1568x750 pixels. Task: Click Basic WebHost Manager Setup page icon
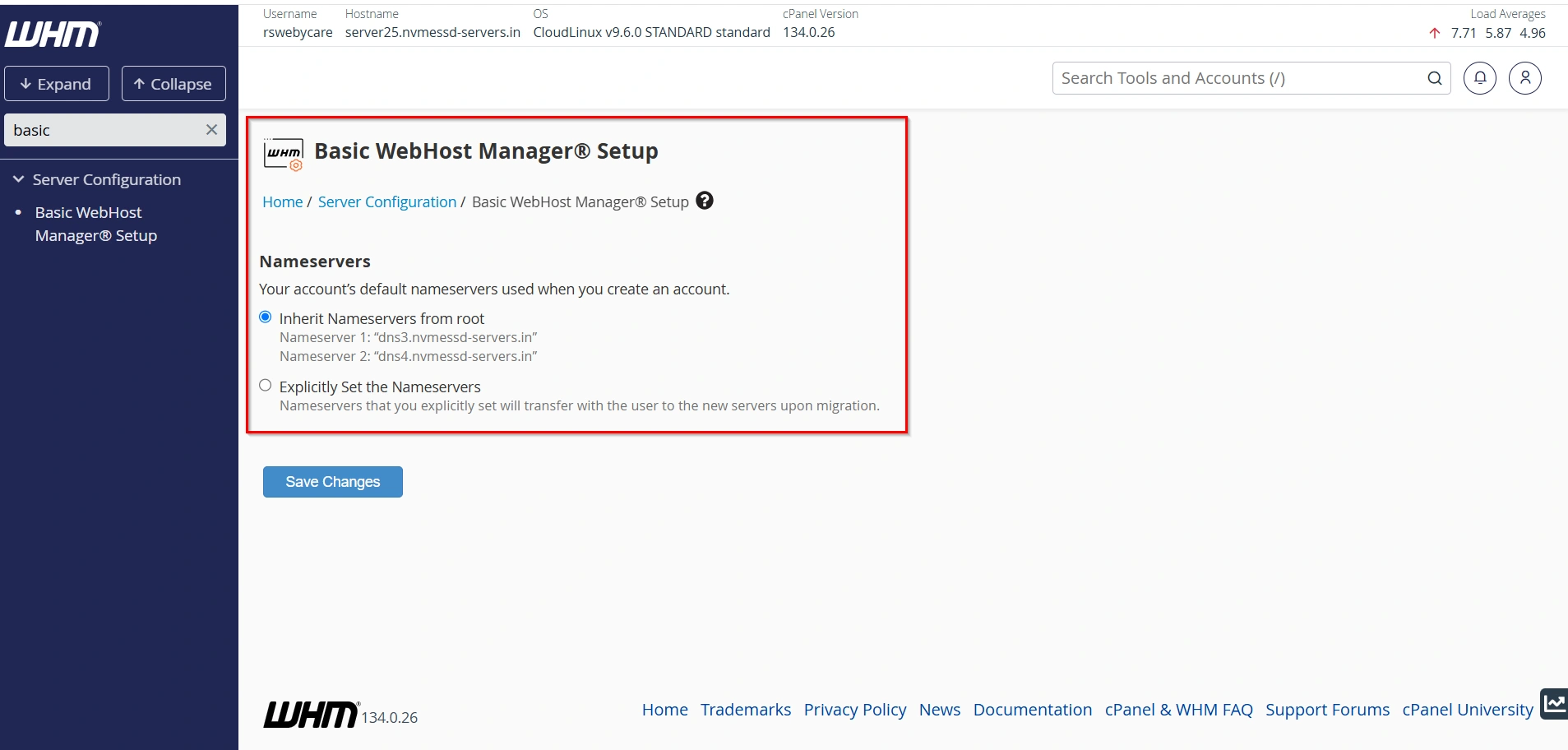coord(284,154)
